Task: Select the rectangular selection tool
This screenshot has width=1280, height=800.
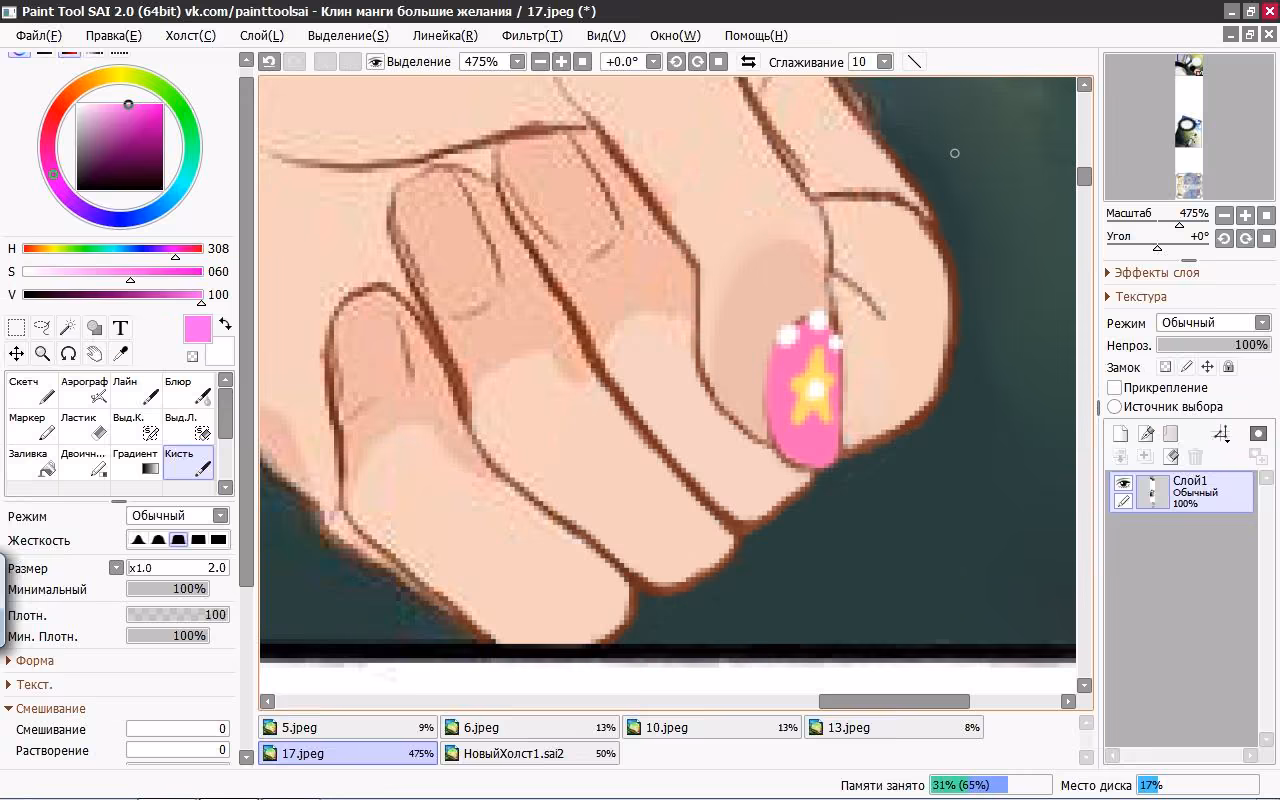Action: (16, 328)
